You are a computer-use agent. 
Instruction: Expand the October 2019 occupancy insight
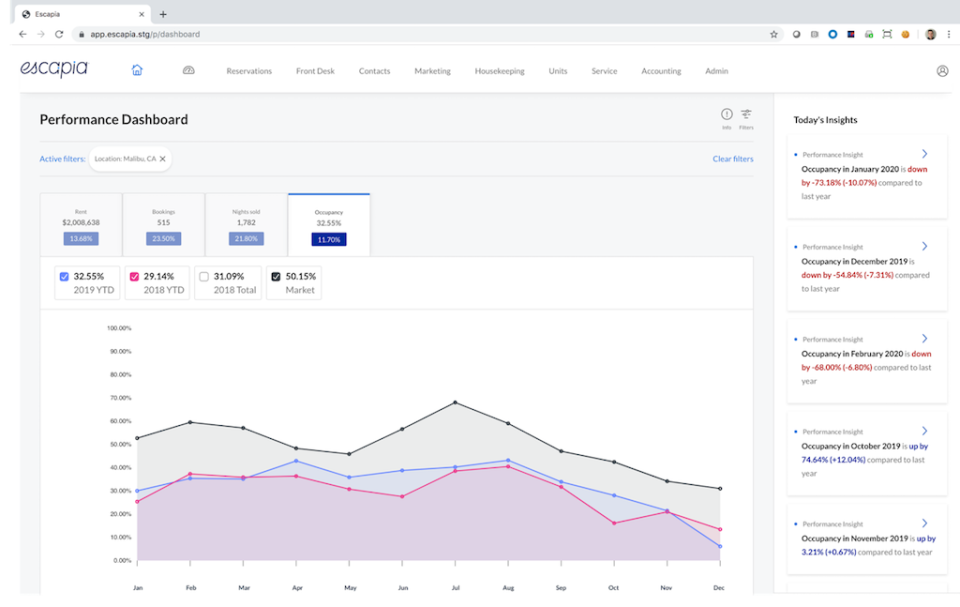point(924,431)
